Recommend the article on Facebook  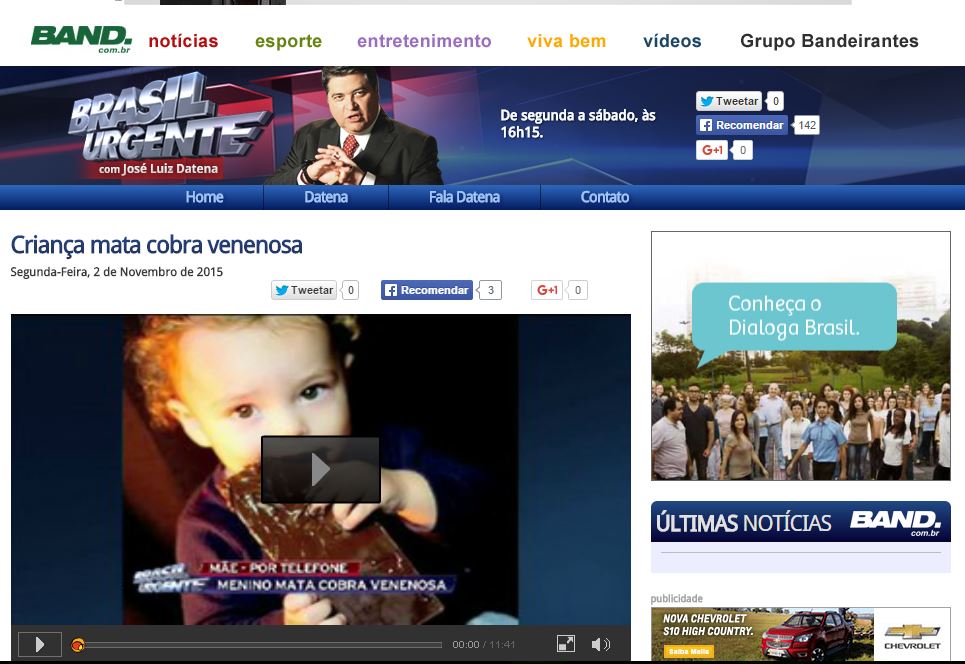[426, 290]
